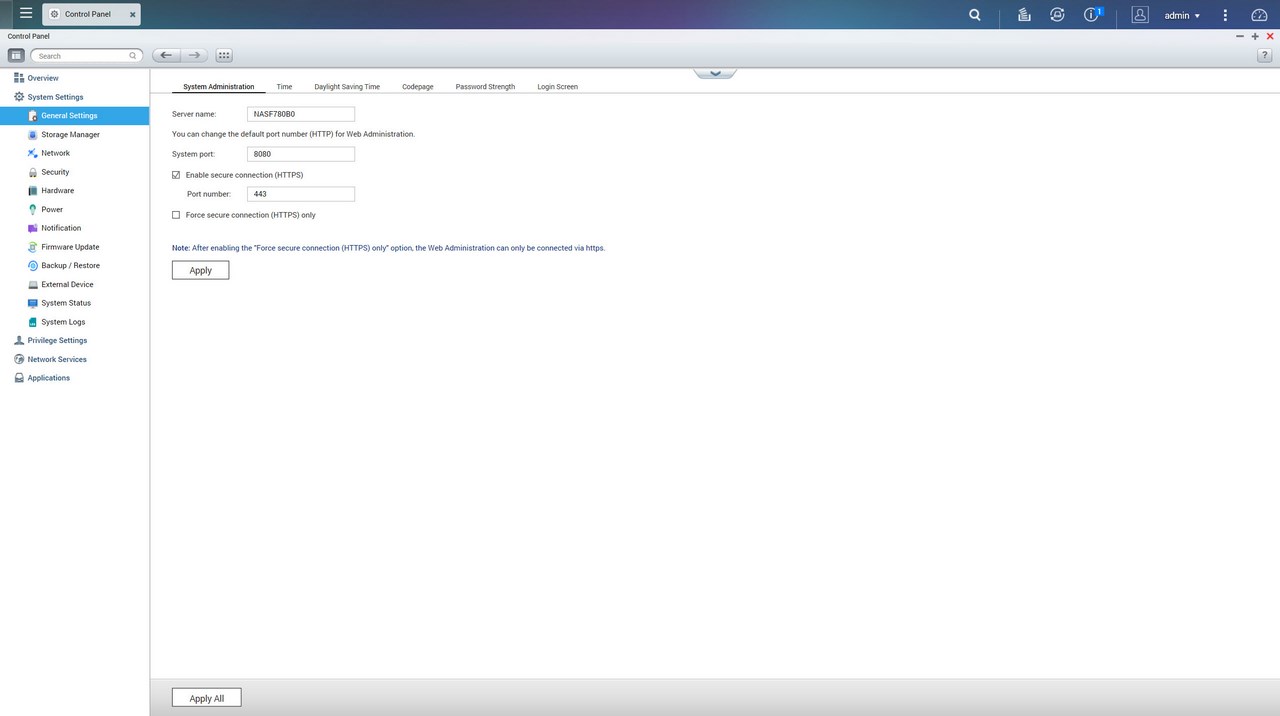Image resolution: width=1280 pixels, height=716 pixels.
Task: Open the dashboard gauge icon
Action: point(1259,15)
